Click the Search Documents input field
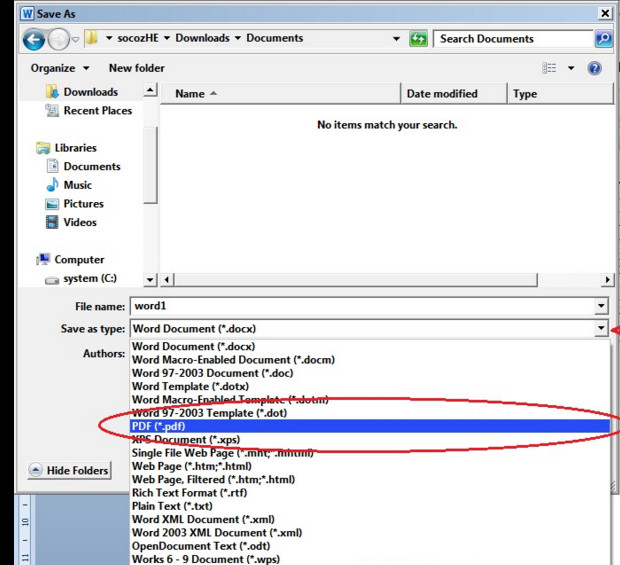The image size is (620, 565). [513, 39]
